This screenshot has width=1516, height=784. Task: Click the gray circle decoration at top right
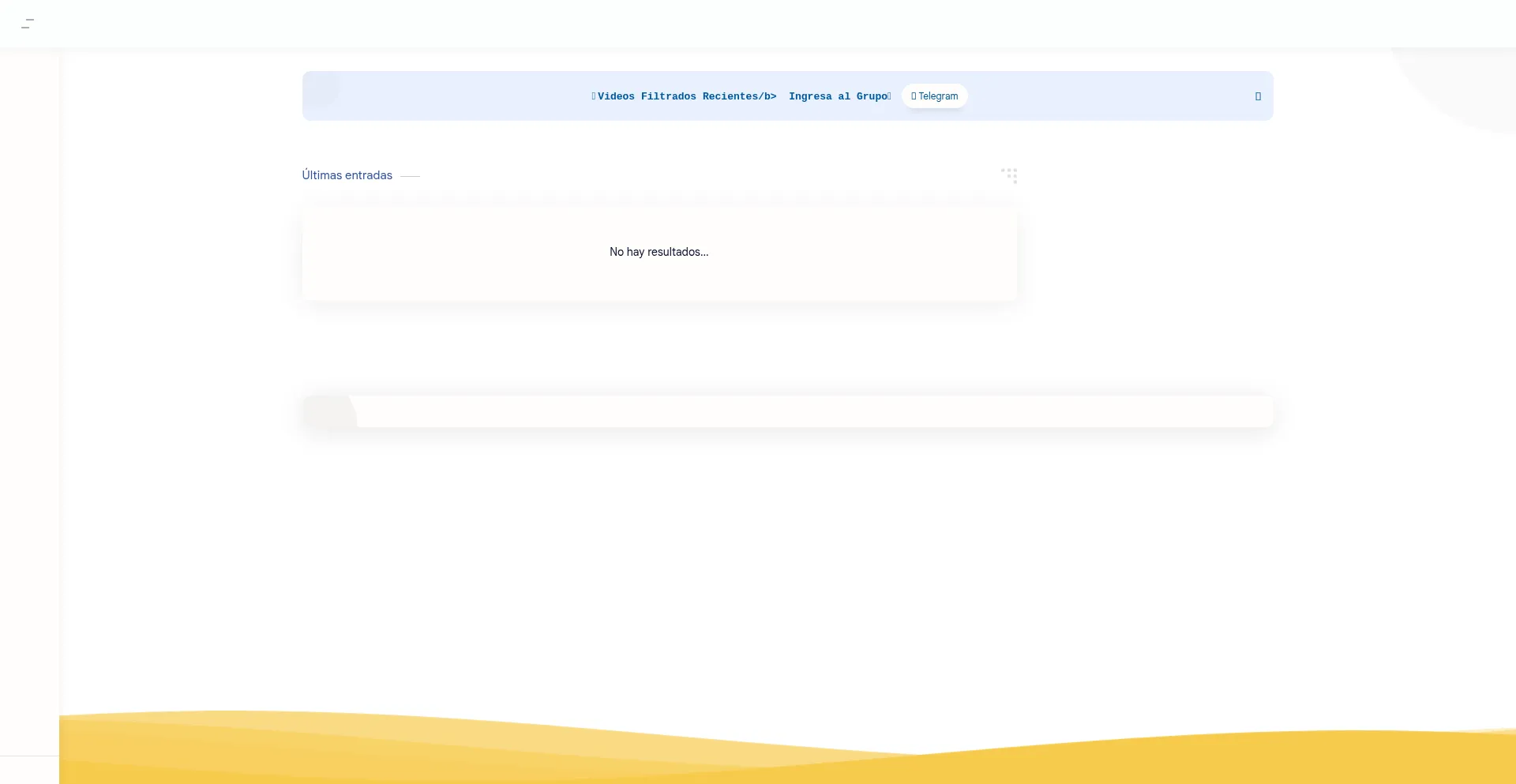click(1469, 87)
